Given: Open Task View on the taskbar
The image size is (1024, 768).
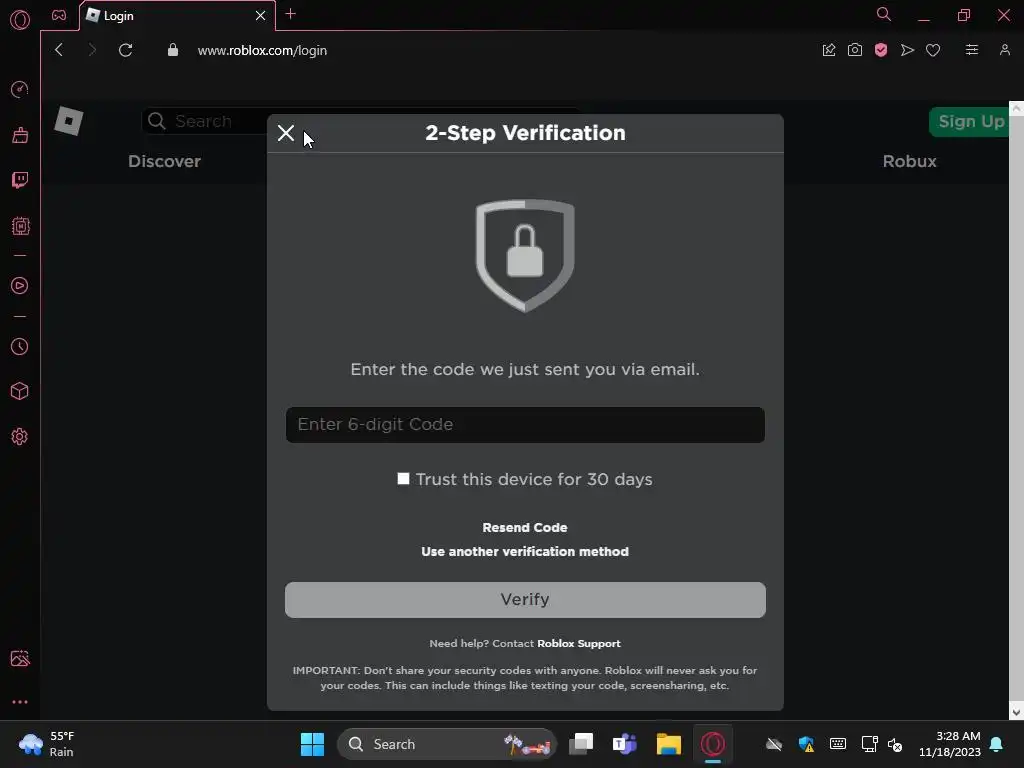Looking at the screenshot, I should [581, 744].
